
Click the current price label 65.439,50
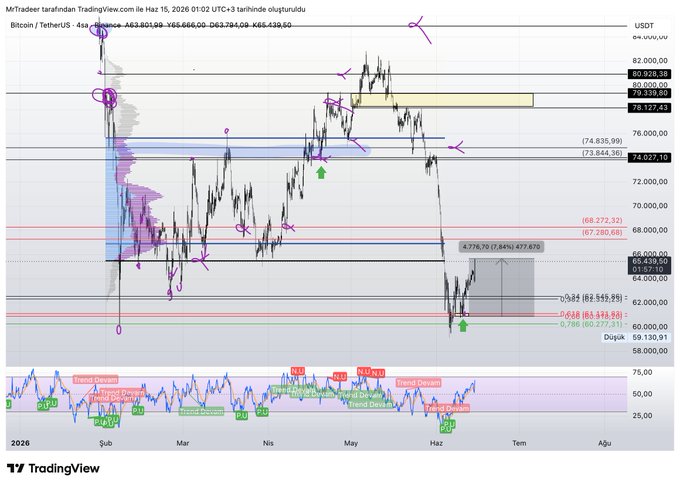tap(649, 261)
